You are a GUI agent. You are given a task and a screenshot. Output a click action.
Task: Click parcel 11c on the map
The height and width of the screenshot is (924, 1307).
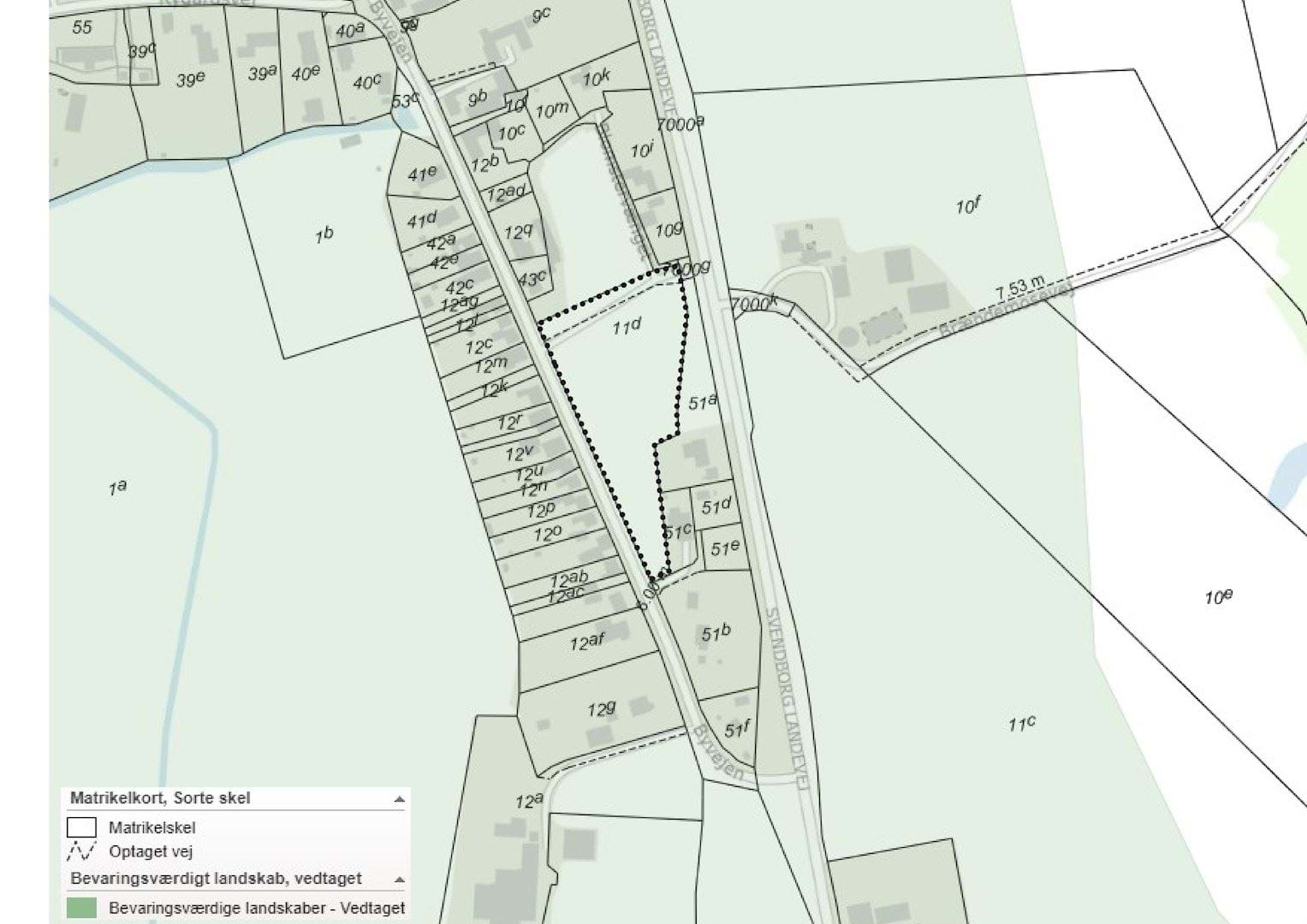click(1021, 724)
